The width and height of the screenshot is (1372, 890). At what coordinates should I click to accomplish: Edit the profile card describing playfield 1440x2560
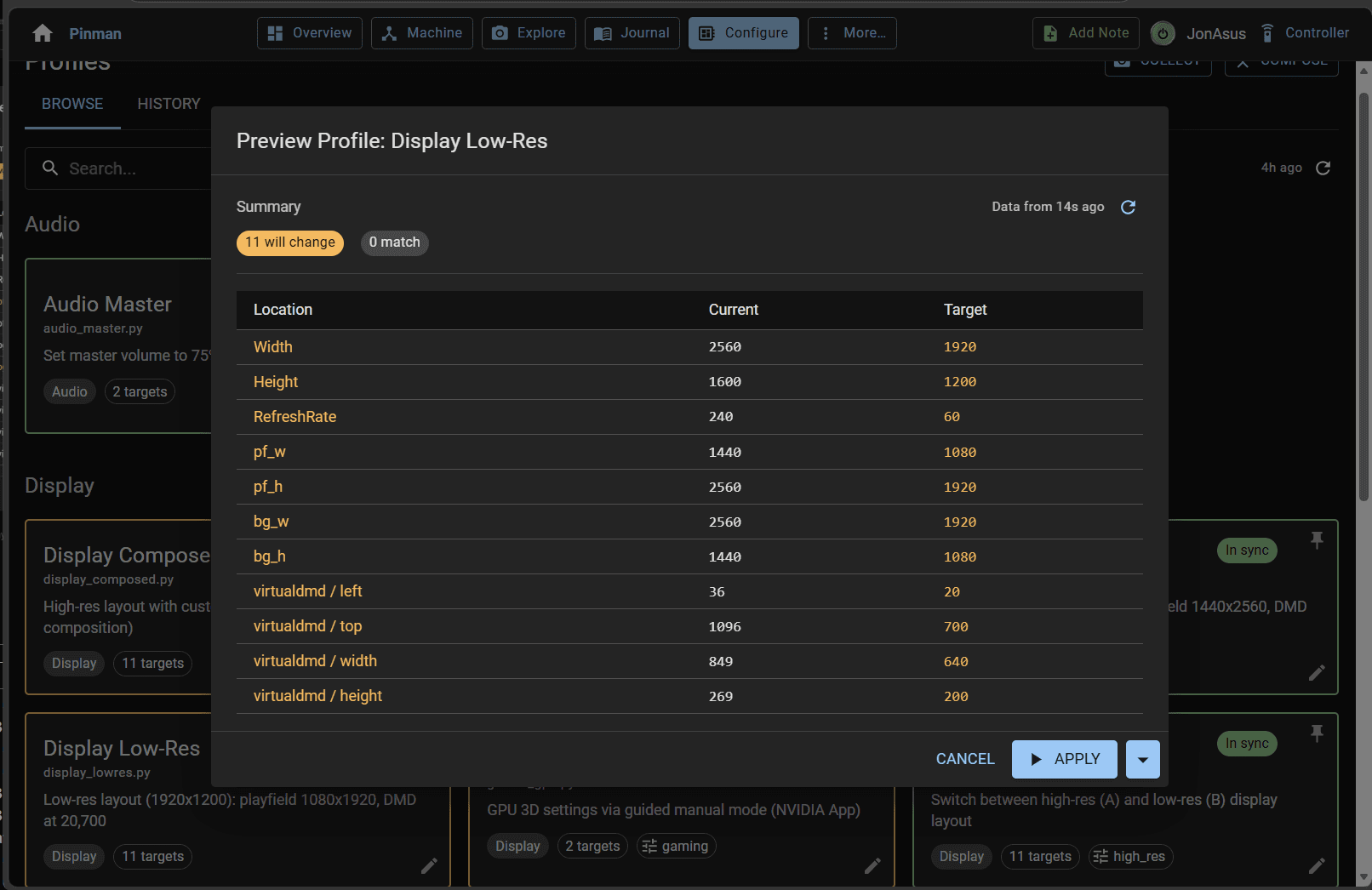coord(1317,672)
